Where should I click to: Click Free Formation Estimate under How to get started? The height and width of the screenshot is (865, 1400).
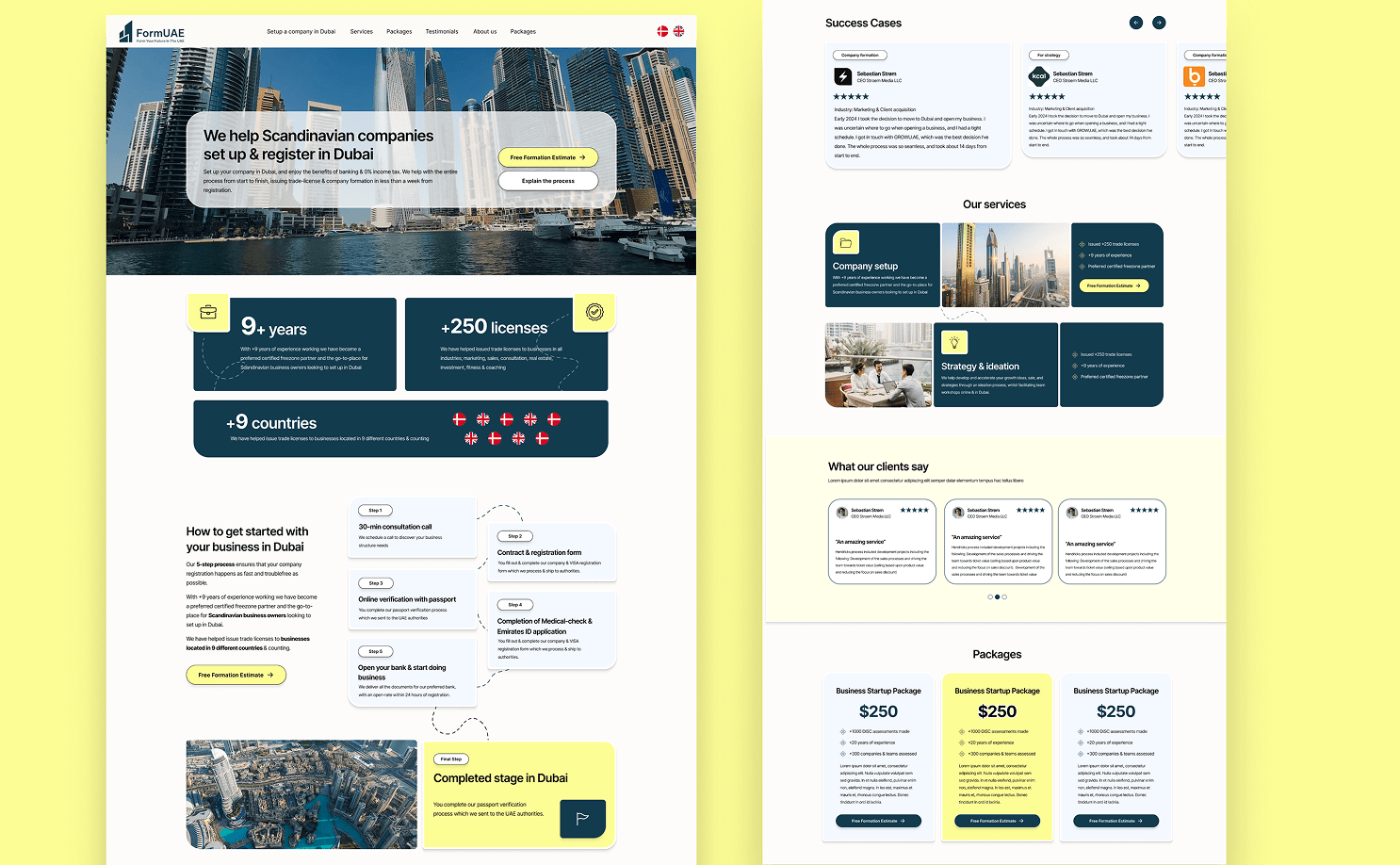coord(236,675)
